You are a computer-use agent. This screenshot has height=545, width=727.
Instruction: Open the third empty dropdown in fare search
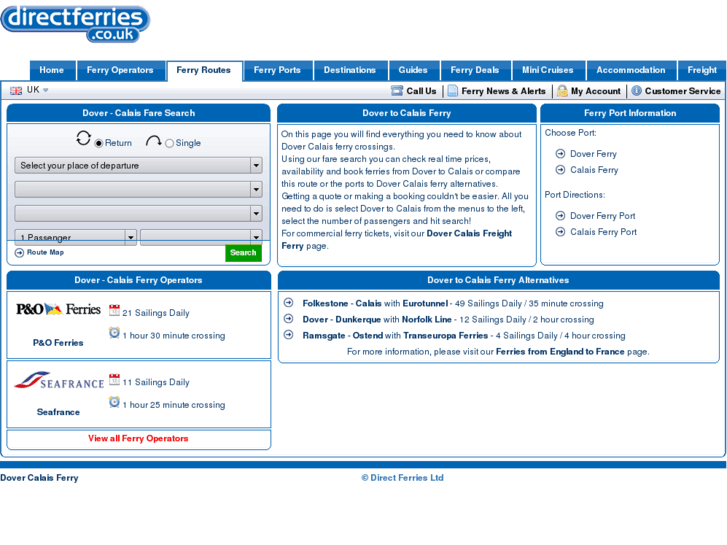(138, 213)
